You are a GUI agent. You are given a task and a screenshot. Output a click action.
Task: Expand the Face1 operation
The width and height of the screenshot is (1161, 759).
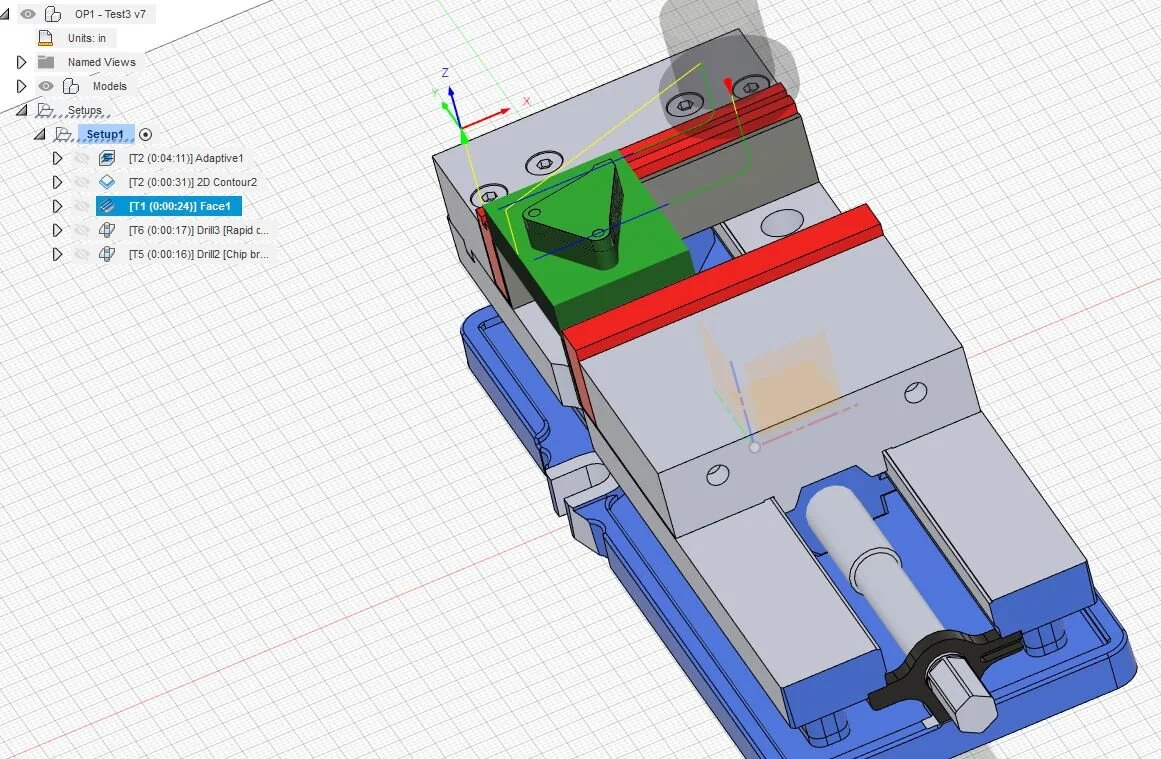pyautogui.click(x=57, y=206)
